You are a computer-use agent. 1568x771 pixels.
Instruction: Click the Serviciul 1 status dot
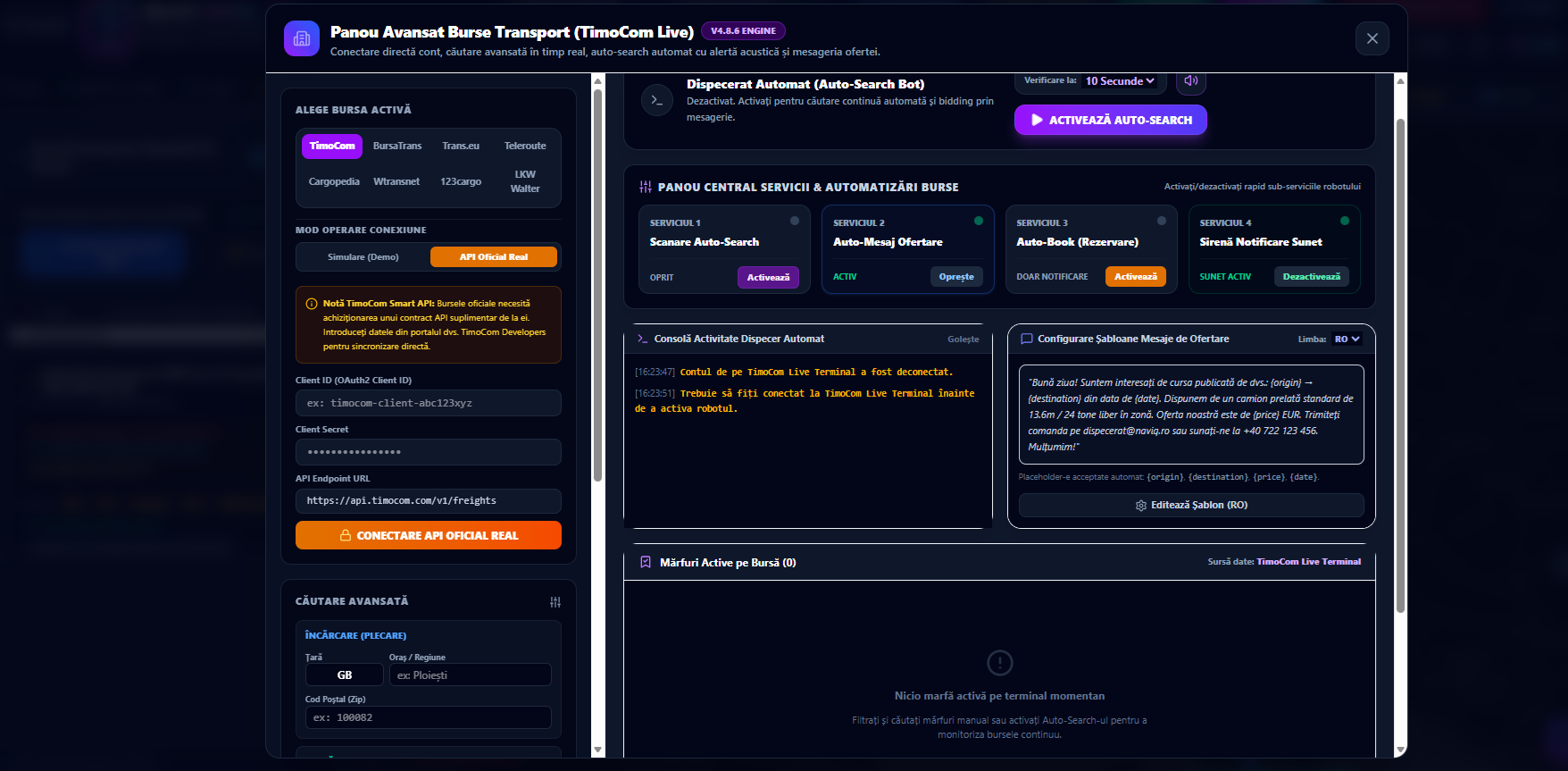tap(795, 221)
